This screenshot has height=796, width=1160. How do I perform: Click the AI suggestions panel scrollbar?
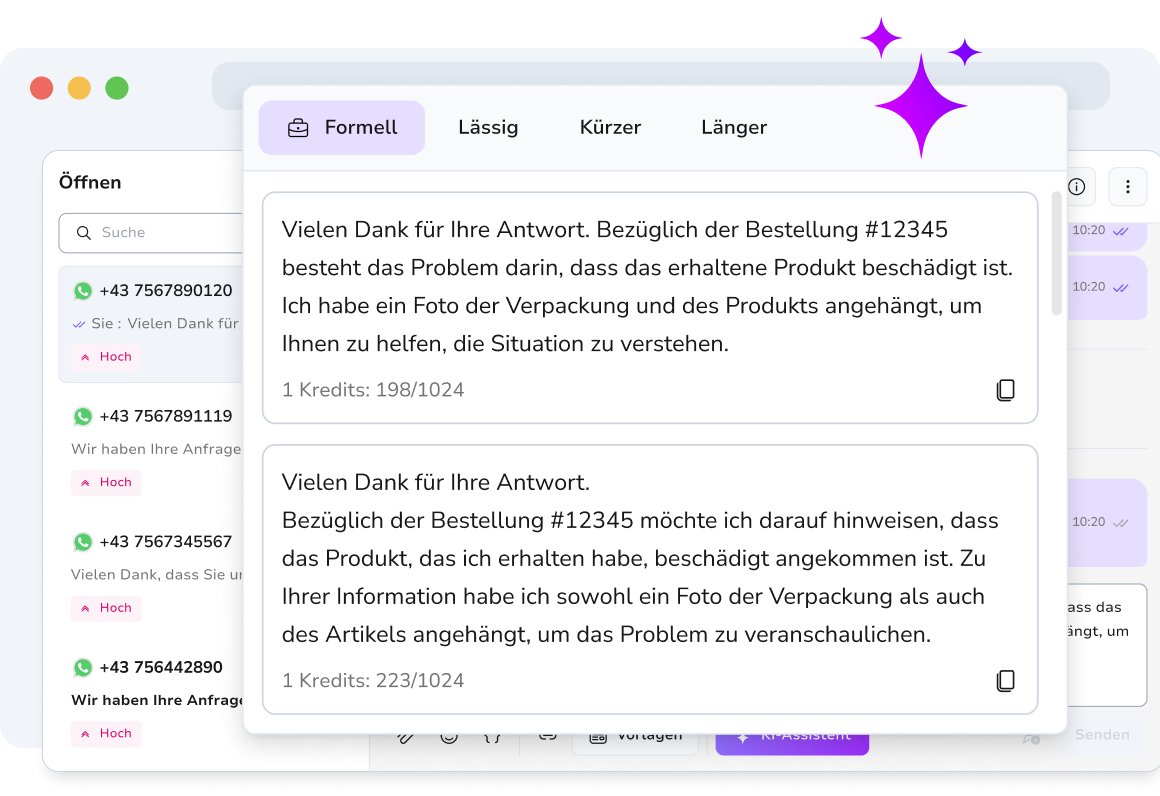pyautogui.click(x=1056, y=253)
